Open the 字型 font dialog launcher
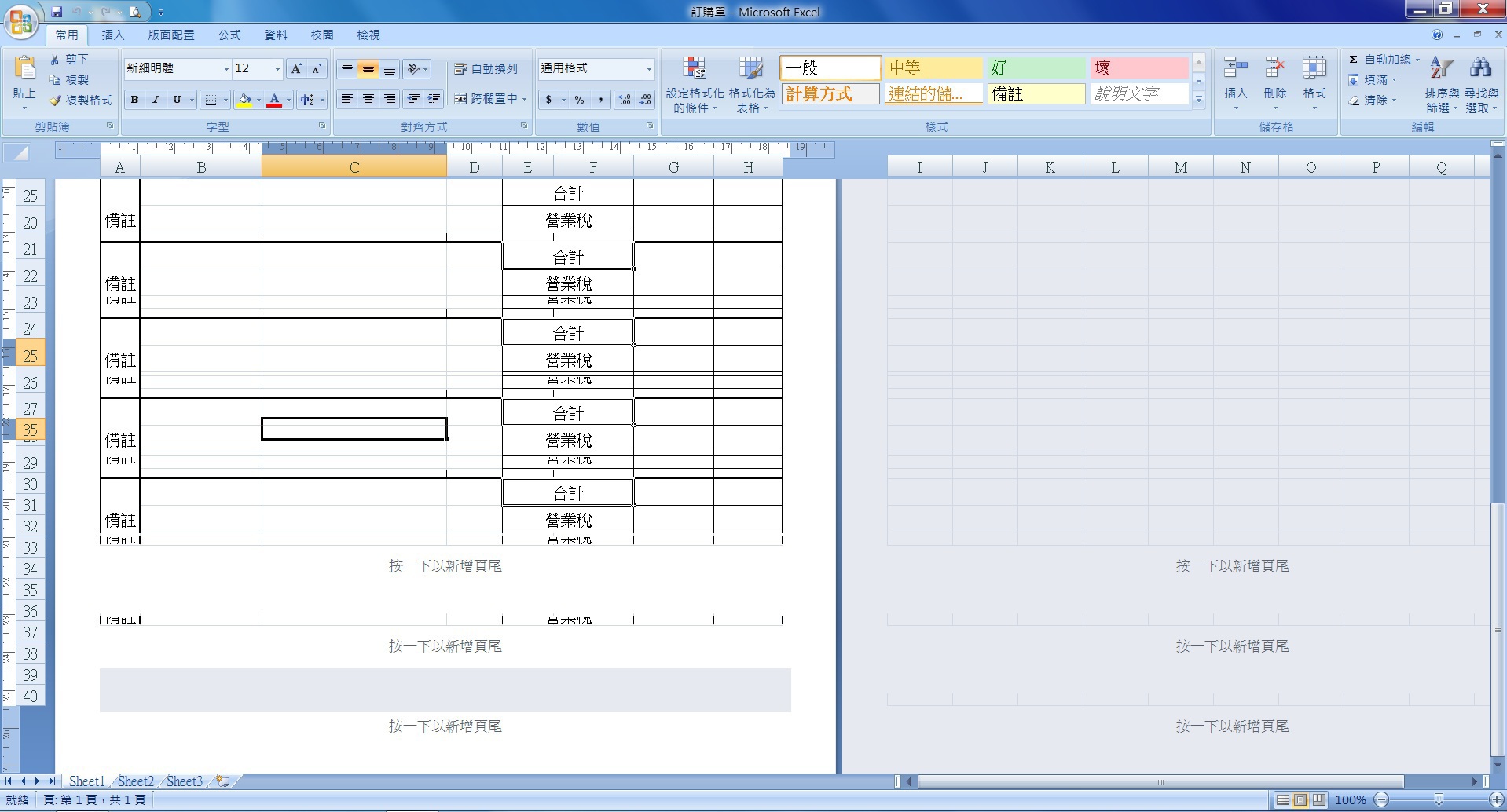This screenshot has height=812, width=1507. click(x=322, y=126)
